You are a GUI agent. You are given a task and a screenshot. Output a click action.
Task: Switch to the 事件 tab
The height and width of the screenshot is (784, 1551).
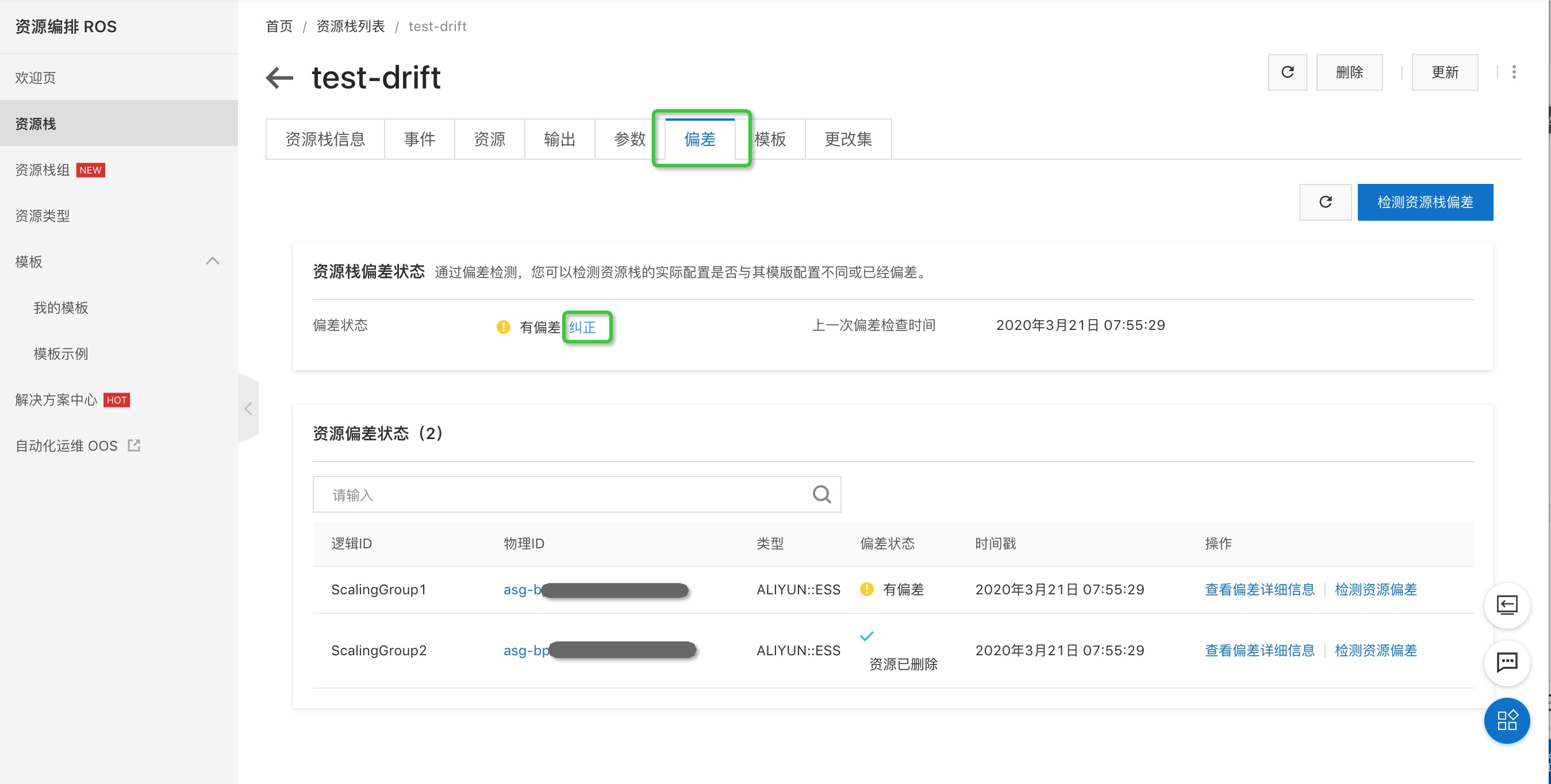click(x=420, y=139)
